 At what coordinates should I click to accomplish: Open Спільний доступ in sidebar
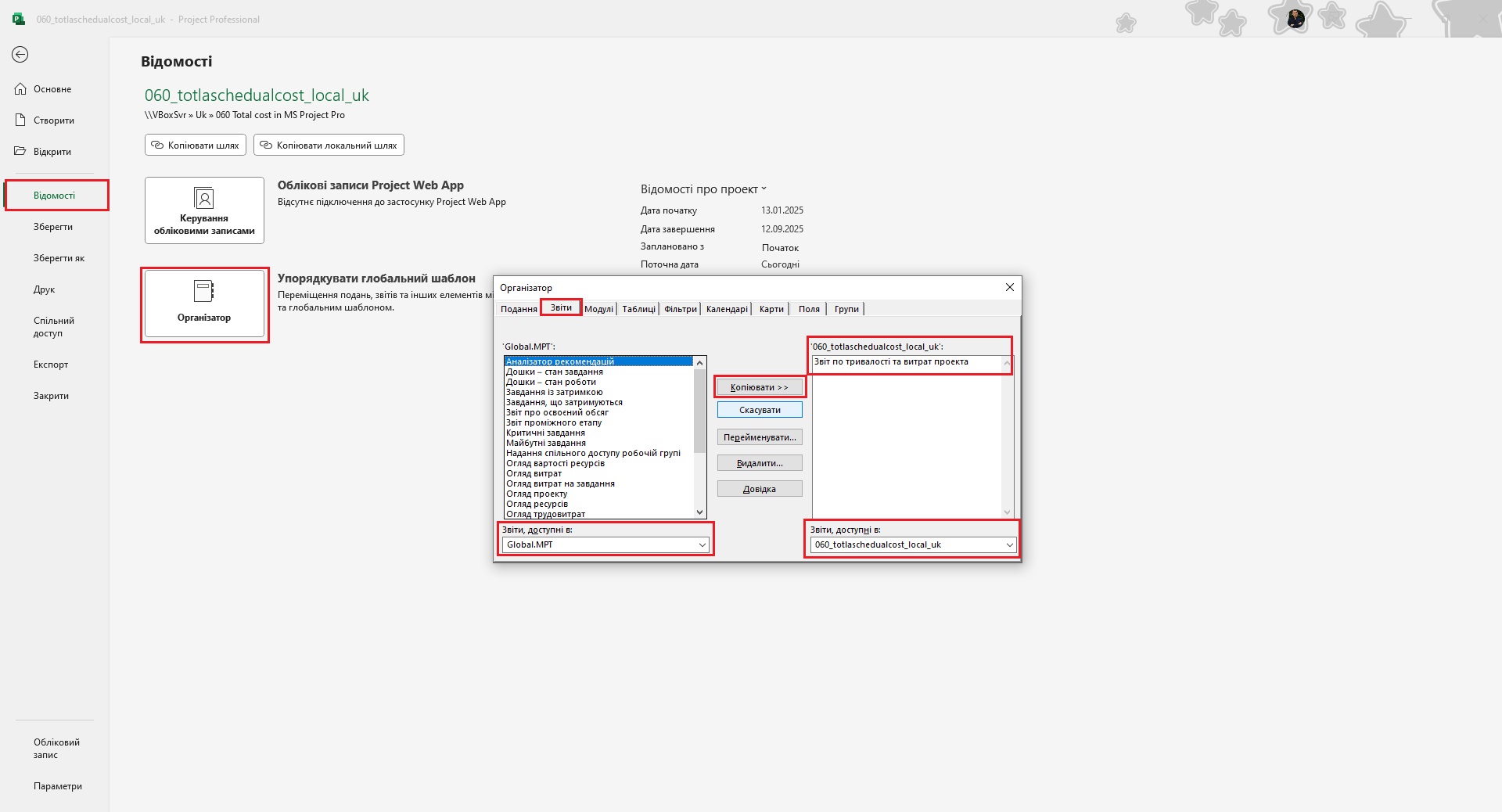pyautogui.click(x=54, y=327)
